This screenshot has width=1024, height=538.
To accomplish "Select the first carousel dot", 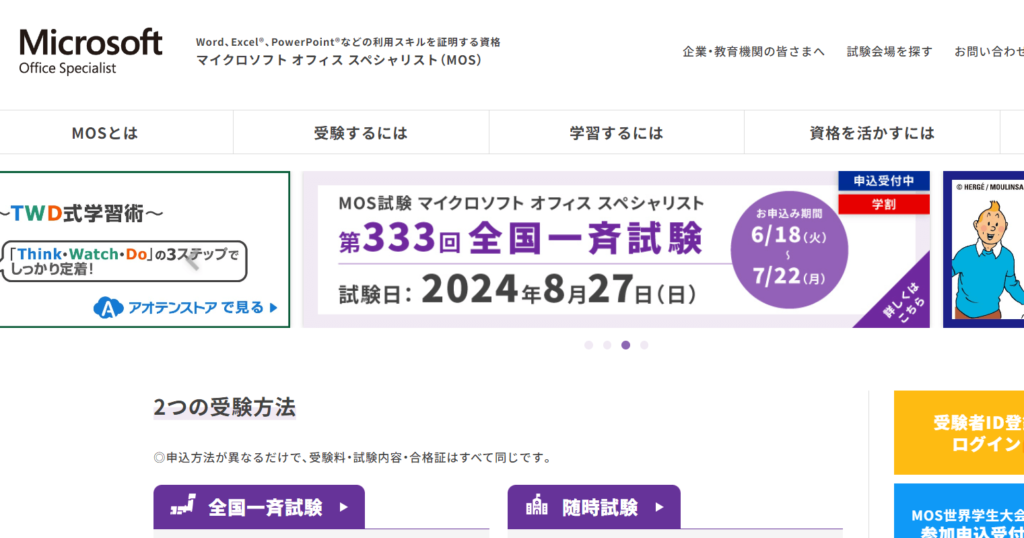I will (589, 345).
